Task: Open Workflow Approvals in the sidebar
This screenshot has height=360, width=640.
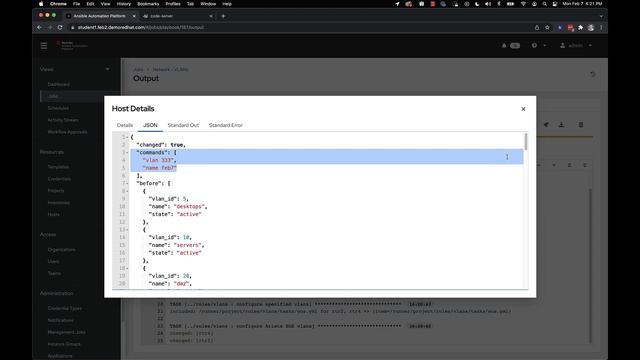Action: click(67, 132)
